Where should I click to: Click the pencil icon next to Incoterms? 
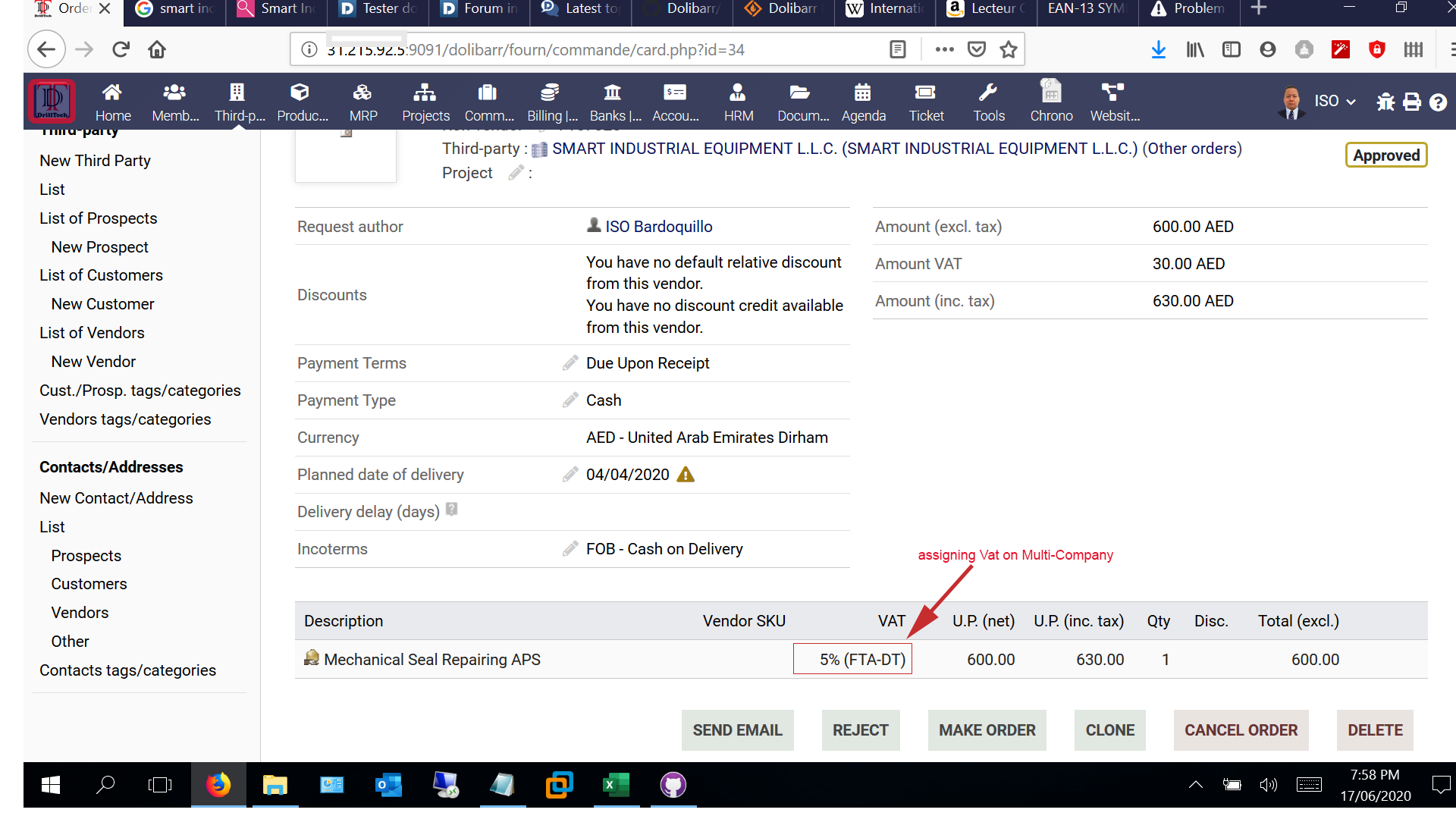(570, 549)
